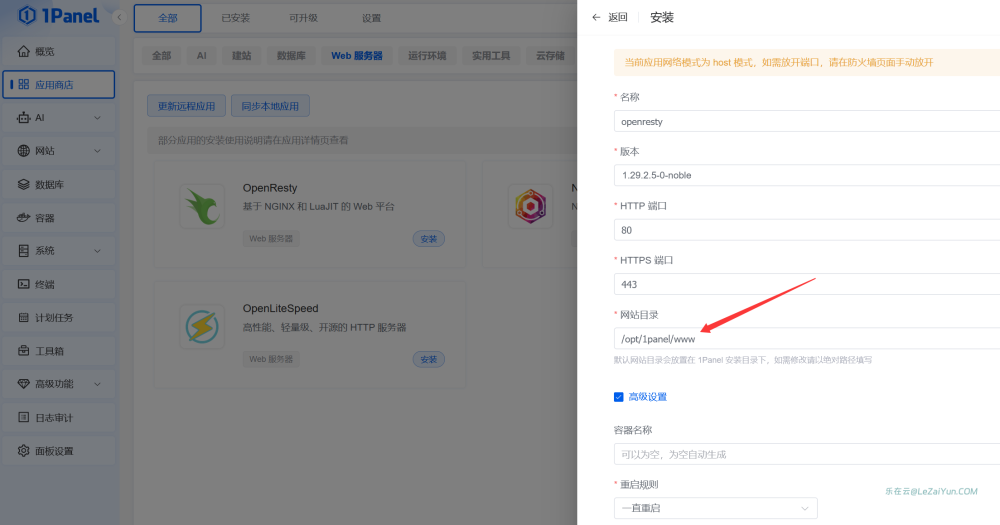
Task: Click the layers icon beside 数据库
Action: (x=24, y=184)
